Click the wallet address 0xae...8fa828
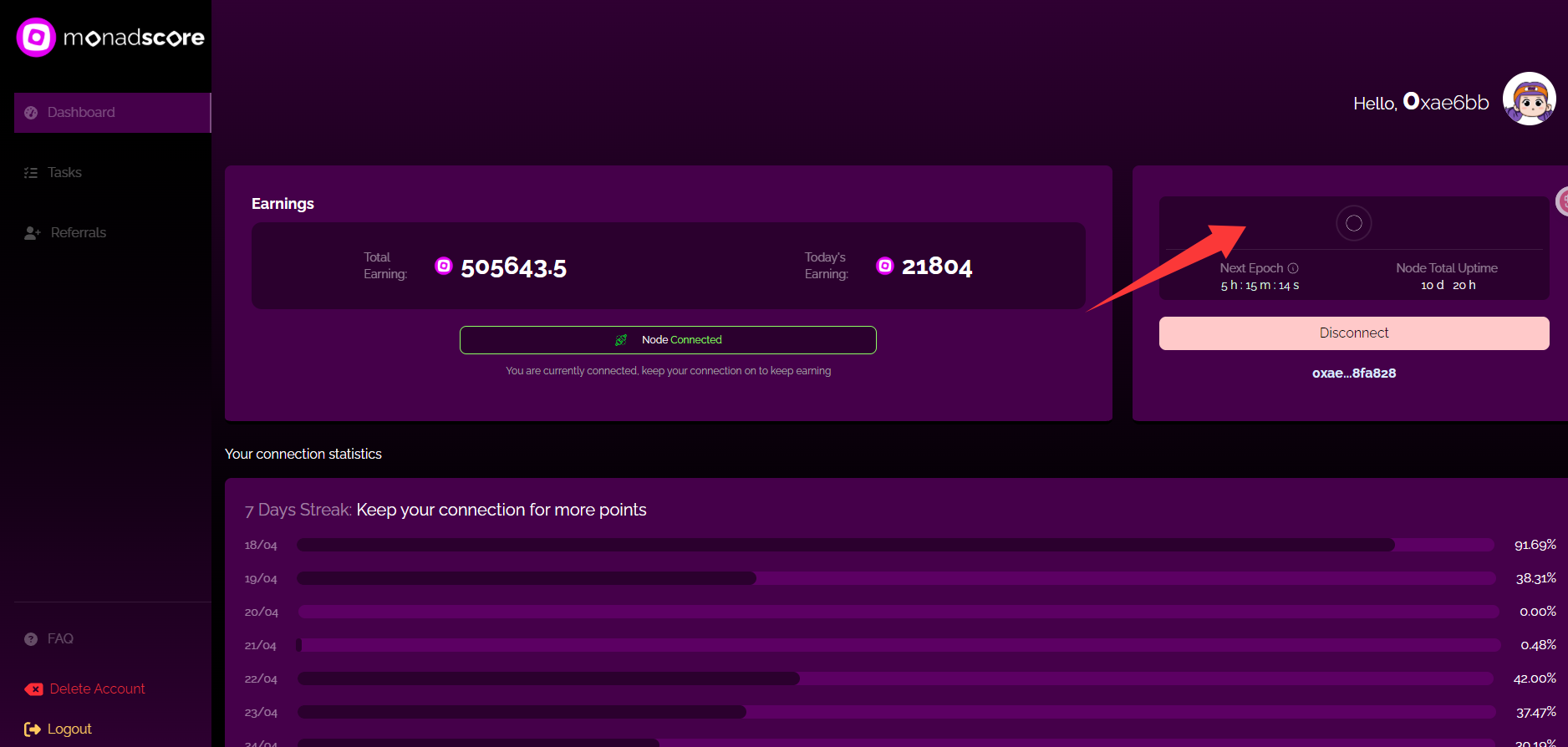Screen dimensions: 1568x747 (1353, 373)
